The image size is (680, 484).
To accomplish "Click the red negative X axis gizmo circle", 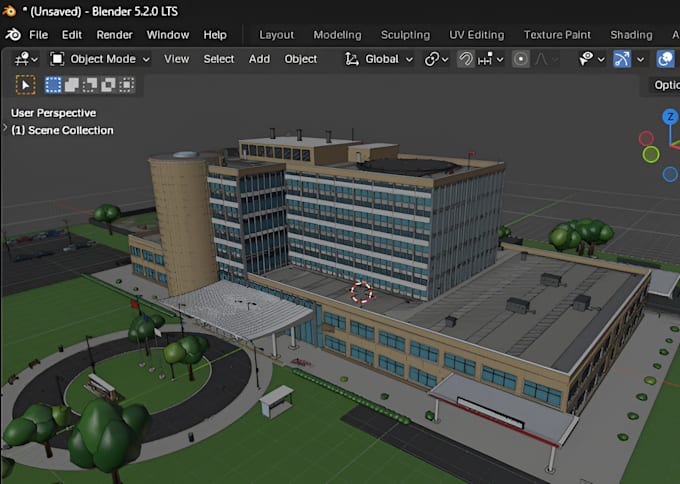I will point(646,139).
